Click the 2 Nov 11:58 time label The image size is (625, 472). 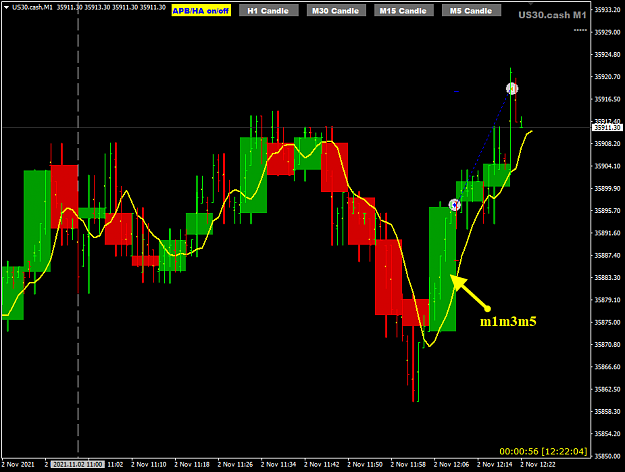pos(408,464)
